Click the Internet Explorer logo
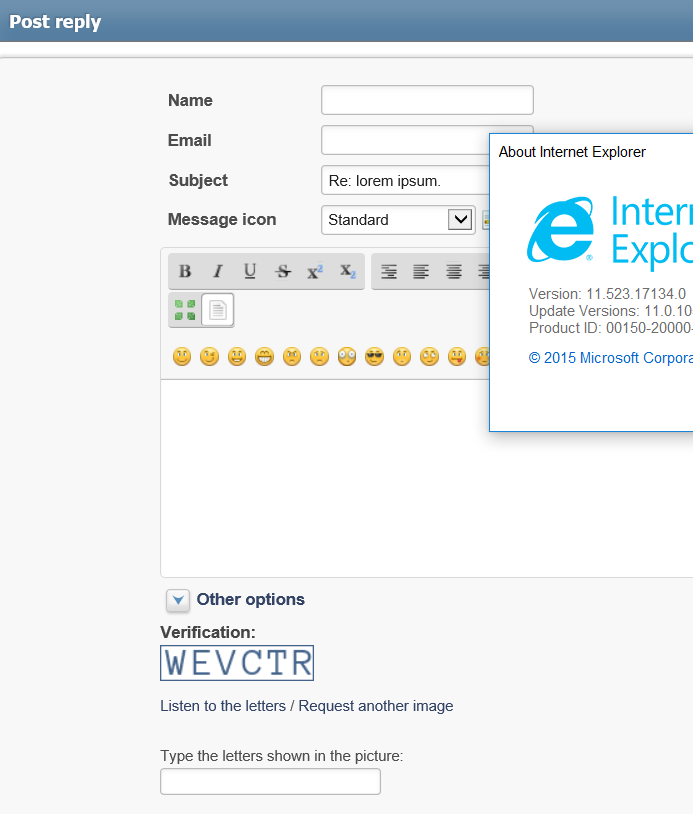This screenshot has width=693, height=814. [x=561, y=229]
